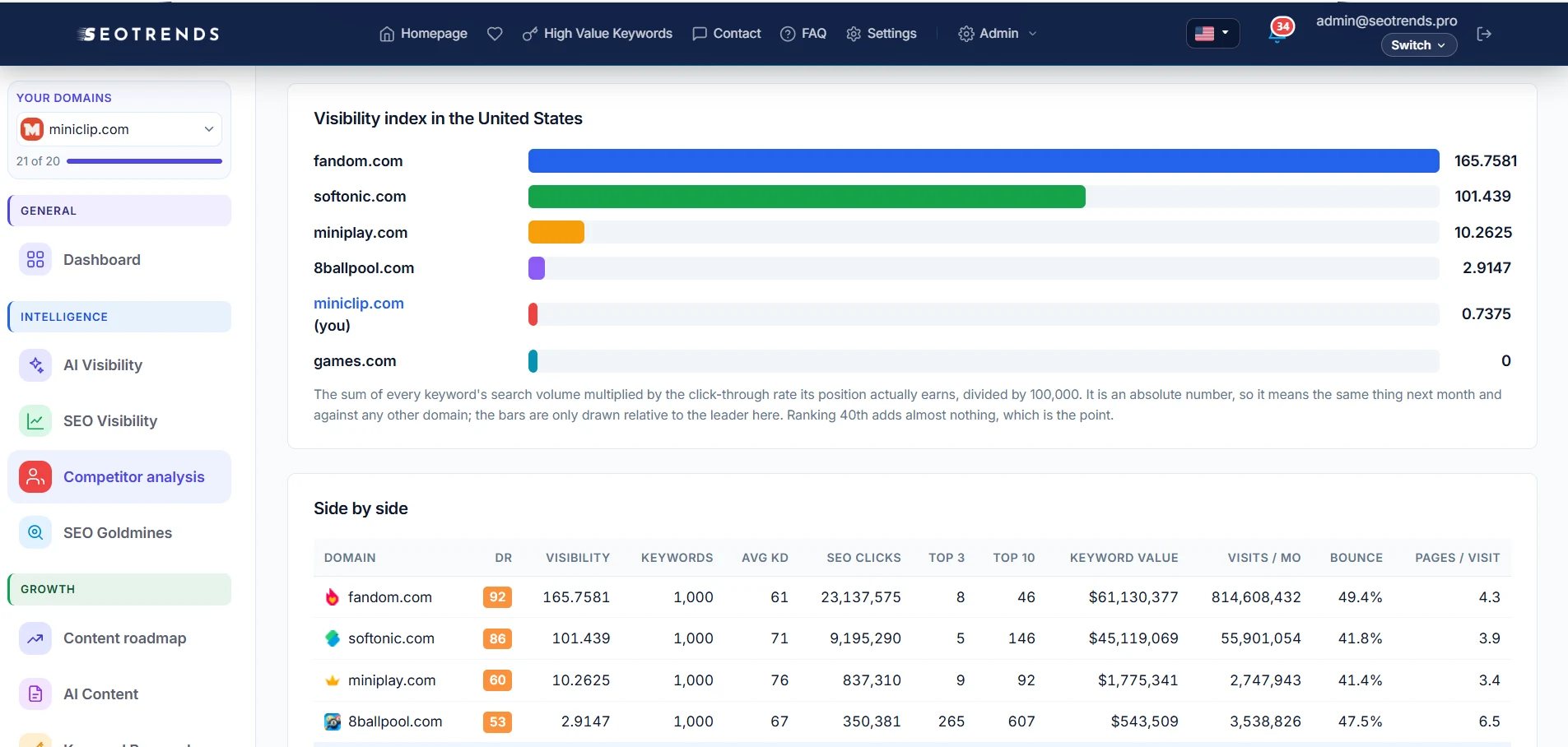Screen dimensions: 1568x747
Task: Click the 8ballpool.com favicon
Action: (333, 721)
